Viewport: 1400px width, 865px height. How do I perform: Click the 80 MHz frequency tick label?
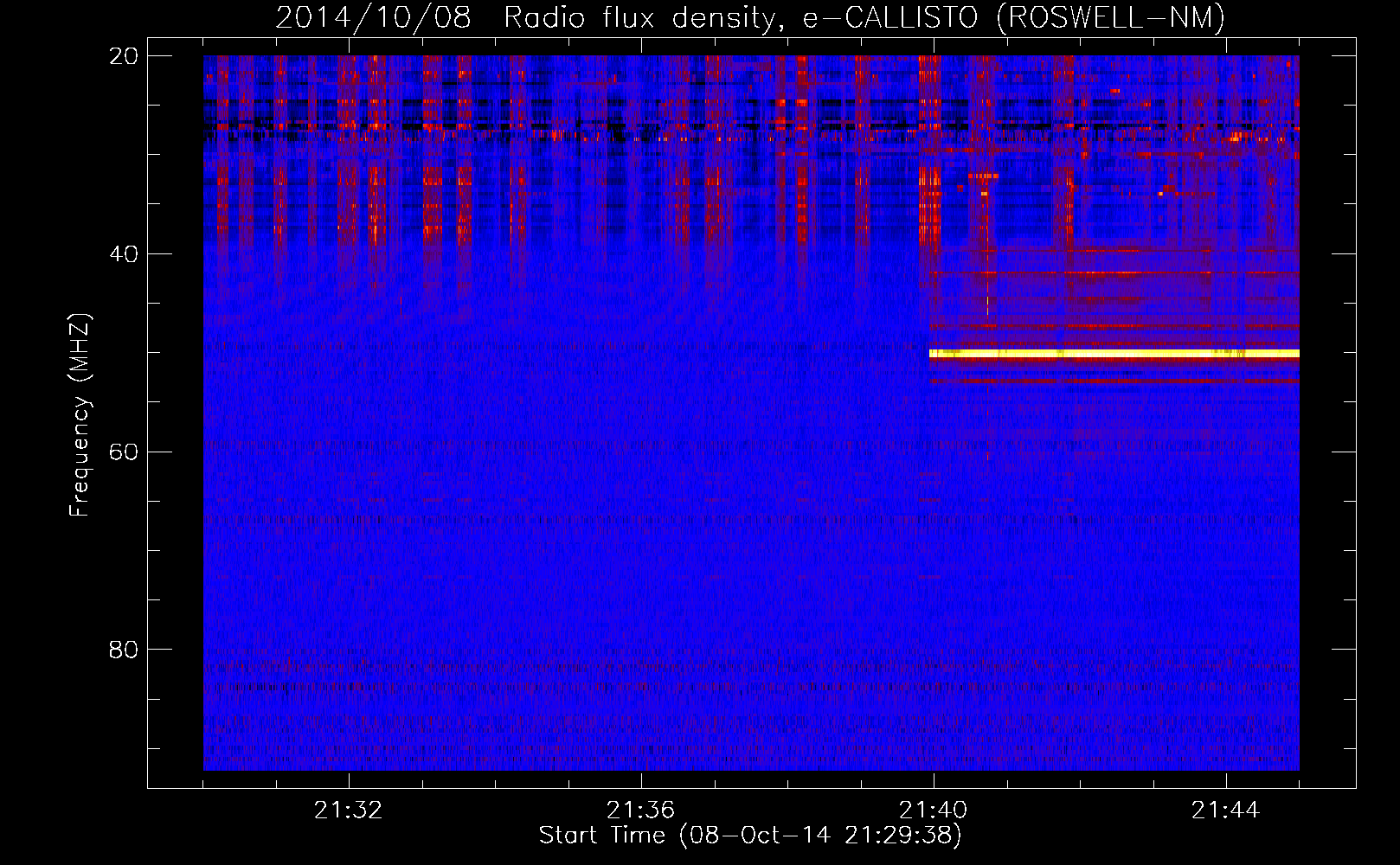click(x=124, y=650)
